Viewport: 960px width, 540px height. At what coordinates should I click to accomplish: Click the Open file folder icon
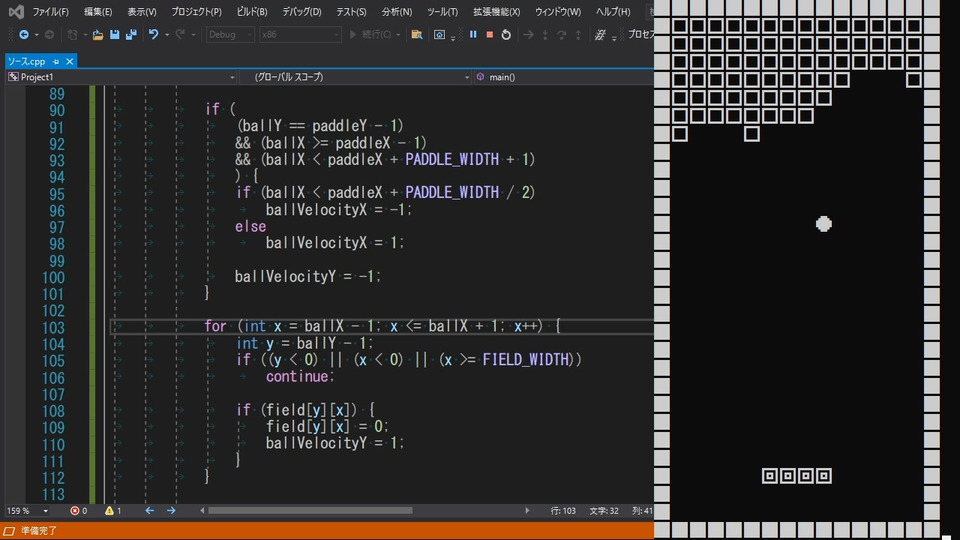click(x=98, y=34)
